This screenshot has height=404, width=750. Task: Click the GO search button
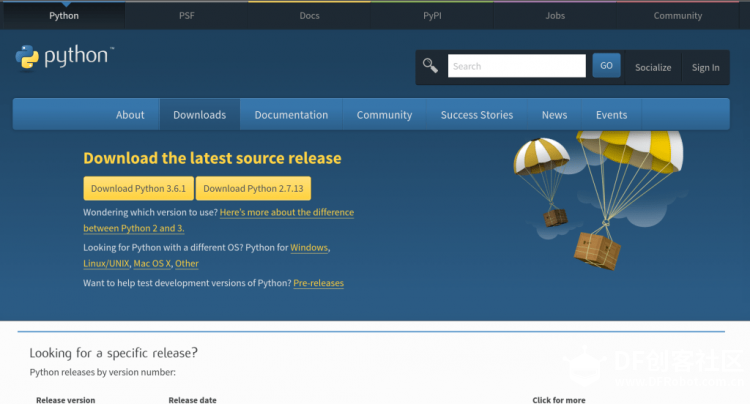point(606,66)
